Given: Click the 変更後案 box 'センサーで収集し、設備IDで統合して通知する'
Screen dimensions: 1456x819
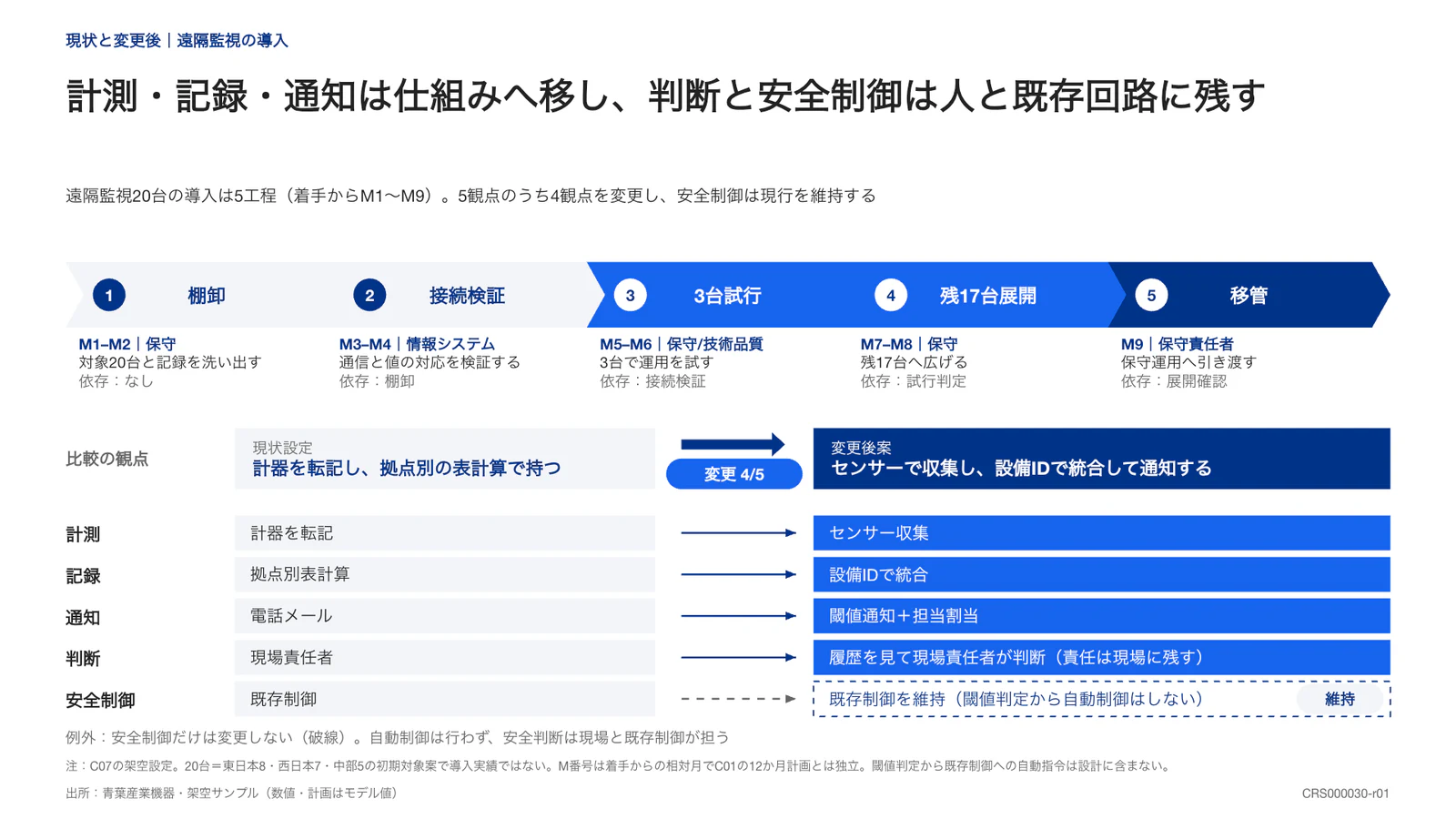Looking at the screenshot, I should click(1102, 459).
